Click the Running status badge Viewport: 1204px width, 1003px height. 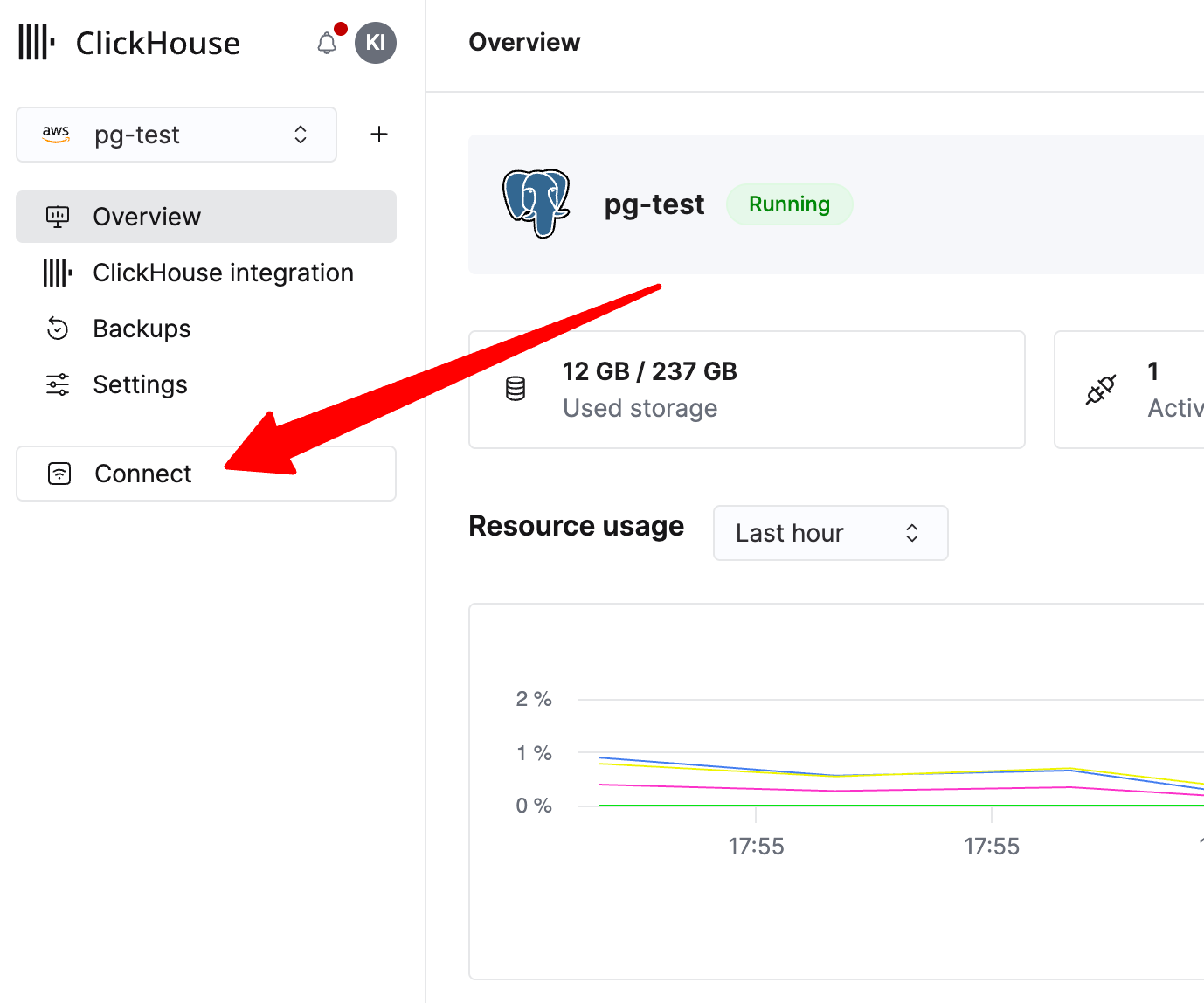[x=789, y=204]
